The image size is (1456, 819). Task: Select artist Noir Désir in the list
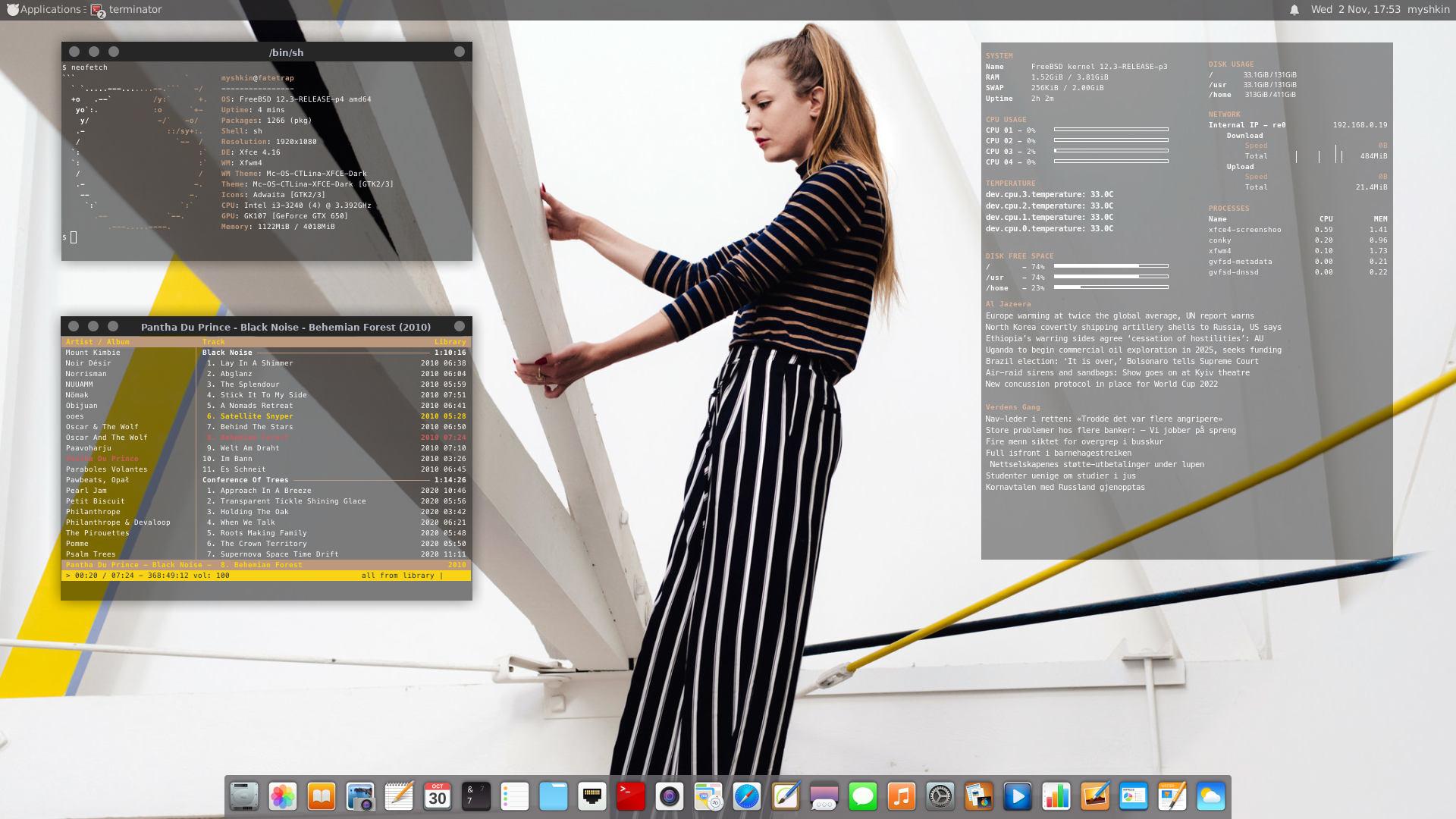(88, 363)
